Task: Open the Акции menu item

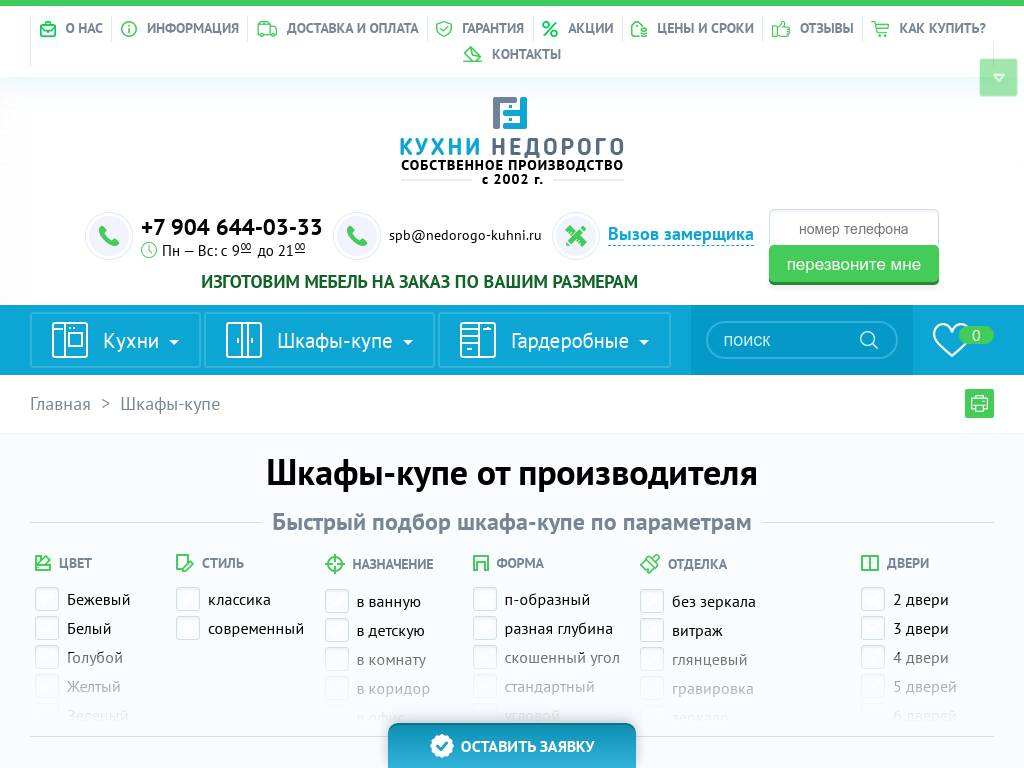Action: [x=578, y=28]
